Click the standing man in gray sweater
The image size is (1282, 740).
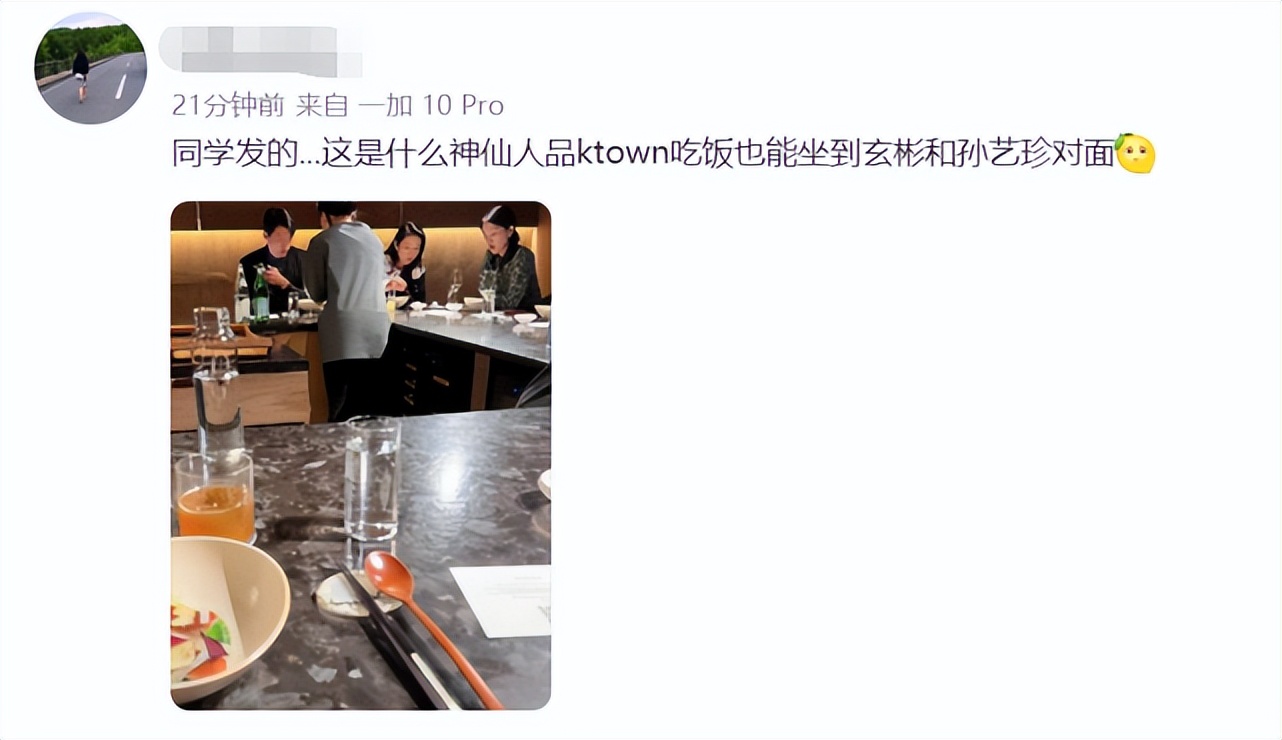tap(346, 310)
